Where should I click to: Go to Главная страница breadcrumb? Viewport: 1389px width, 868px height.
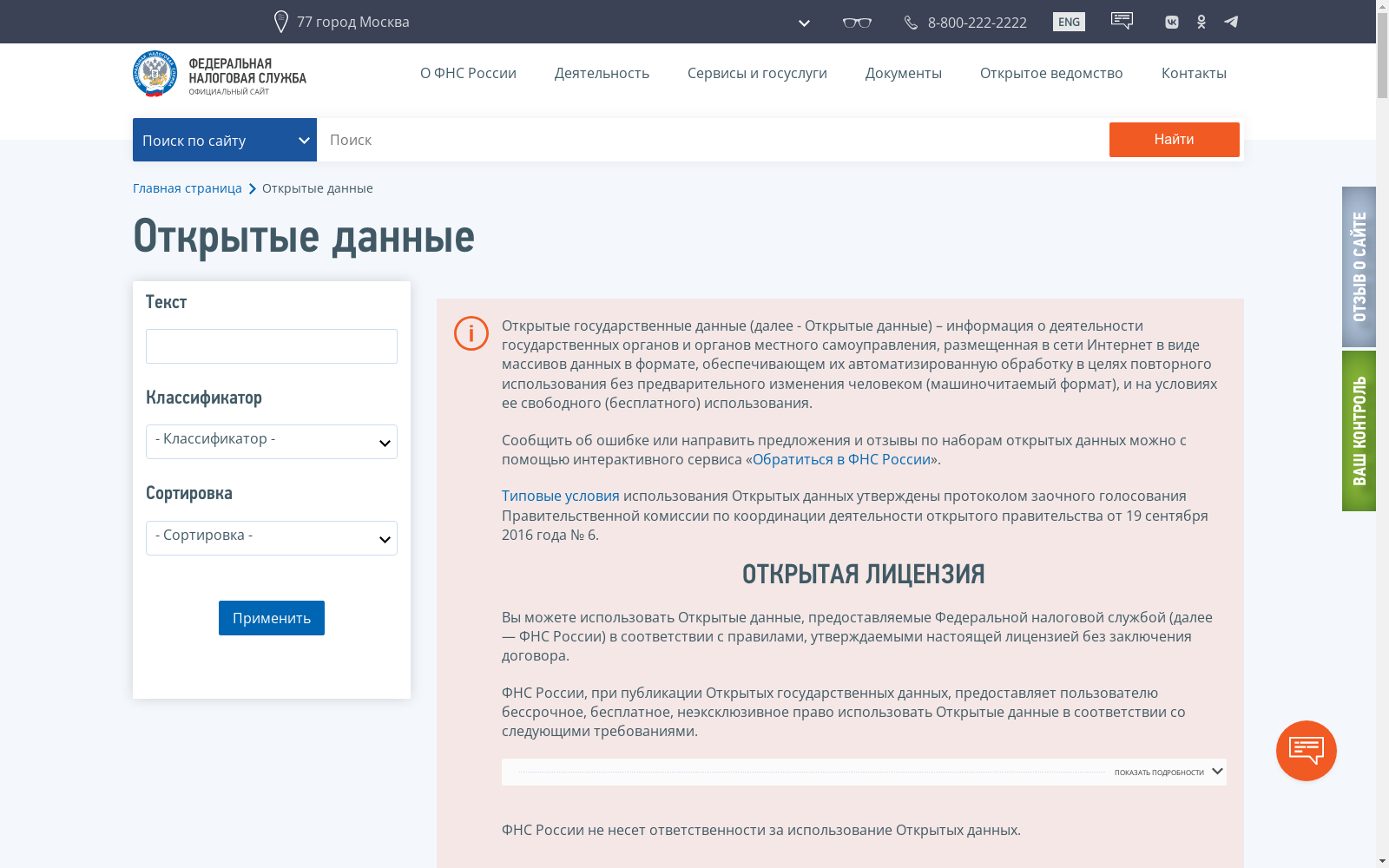tap(188, 188)
